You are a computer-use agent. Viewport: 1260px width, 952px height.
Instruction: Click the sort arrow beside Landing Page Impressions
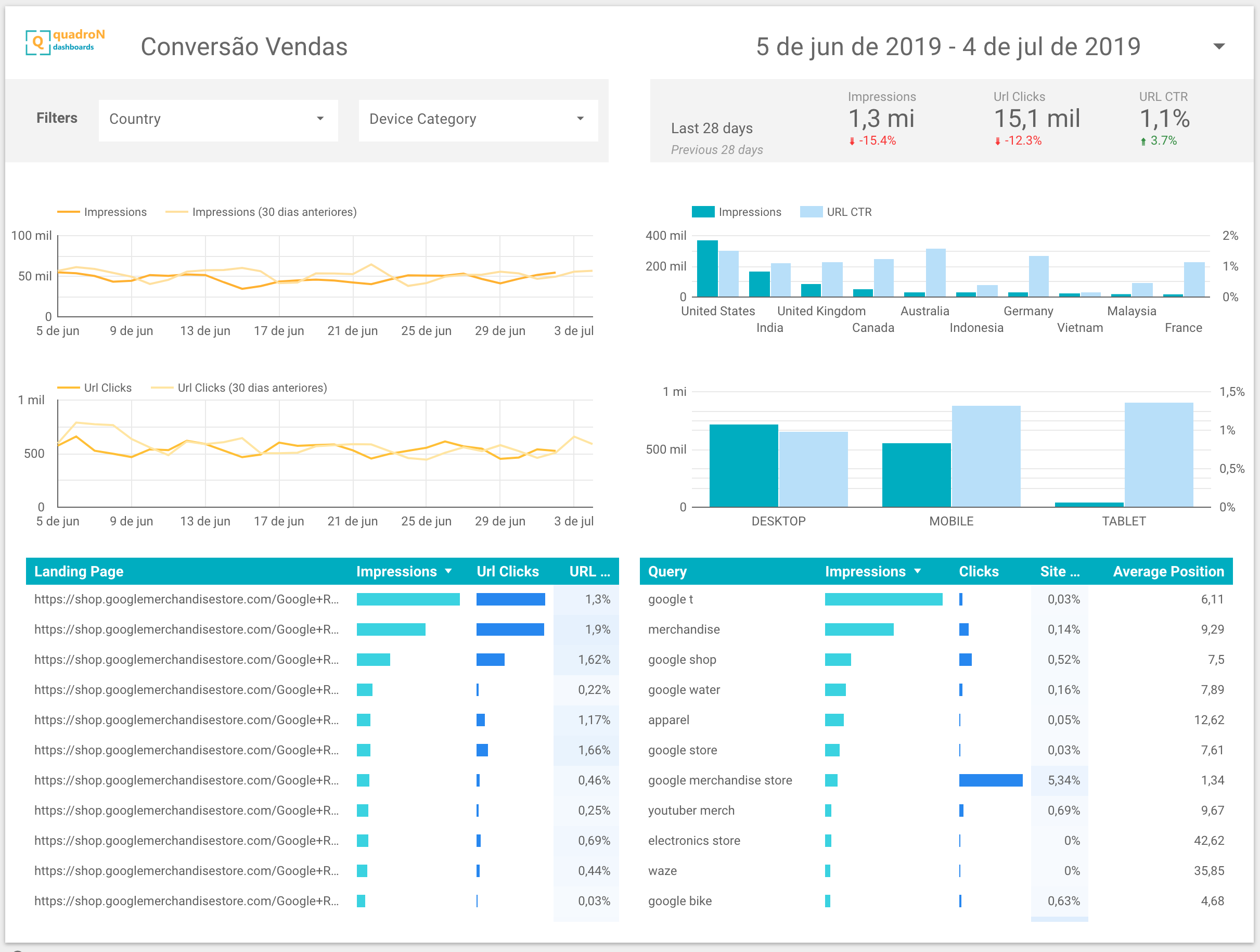[x=448, y=571]
